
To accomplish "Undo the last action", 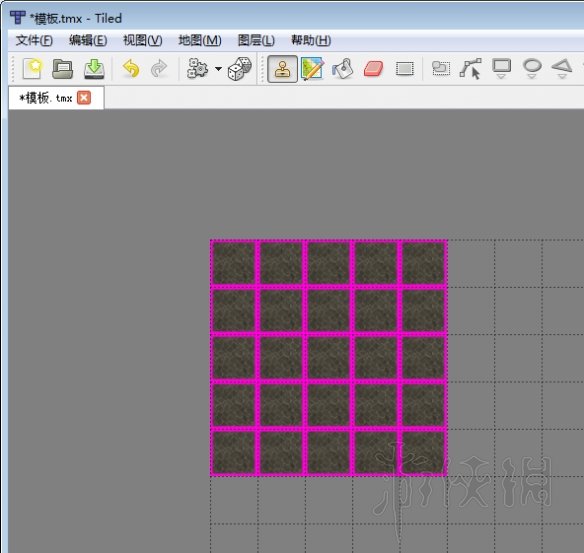I will pyautogui.click(x=131, y=69).
